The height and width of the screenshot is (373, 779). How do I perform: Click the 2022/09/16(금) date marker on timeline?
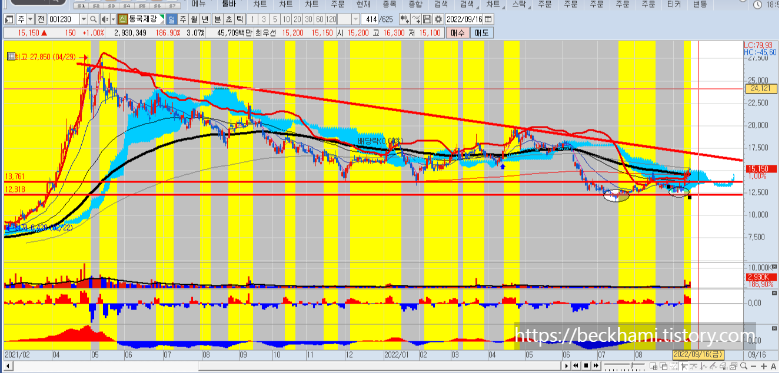pos(698,354)
